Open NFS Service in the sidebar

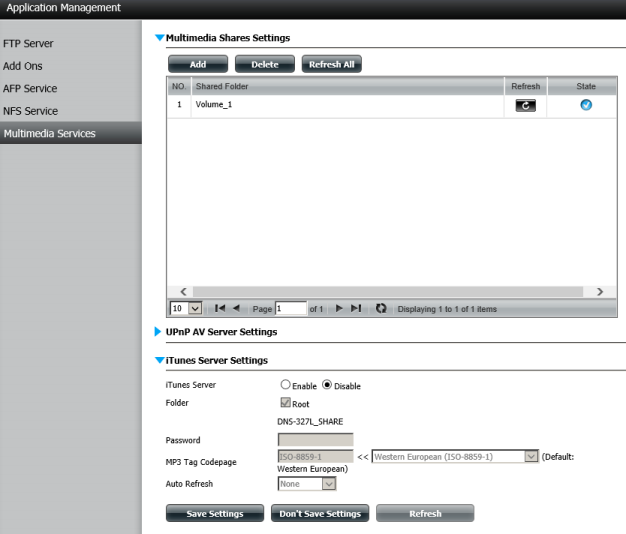click(31, 111)
